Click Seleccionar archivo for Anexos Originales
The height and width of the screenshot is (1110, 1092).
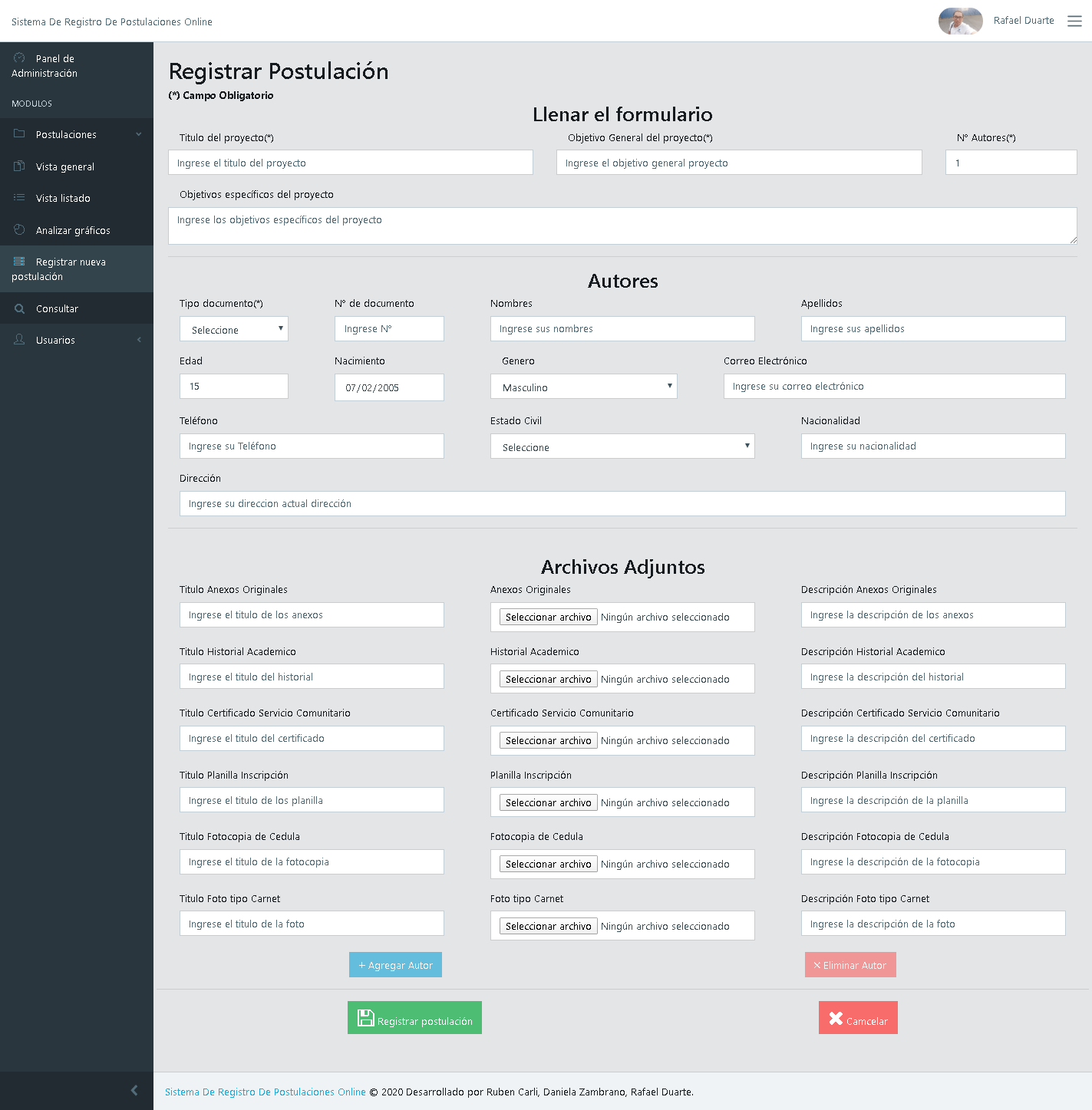(548, 617)
